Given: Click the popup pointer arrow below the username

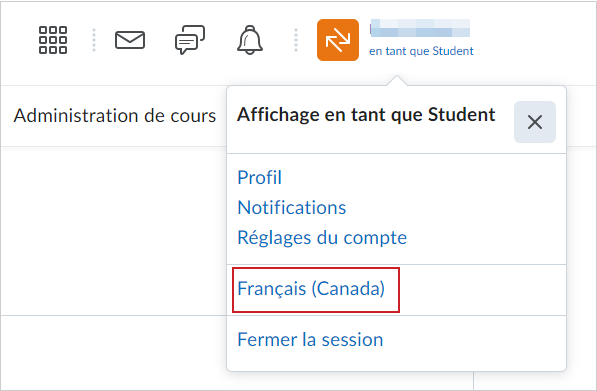Looking at the screenshot, I should click(x=397, y=81).
